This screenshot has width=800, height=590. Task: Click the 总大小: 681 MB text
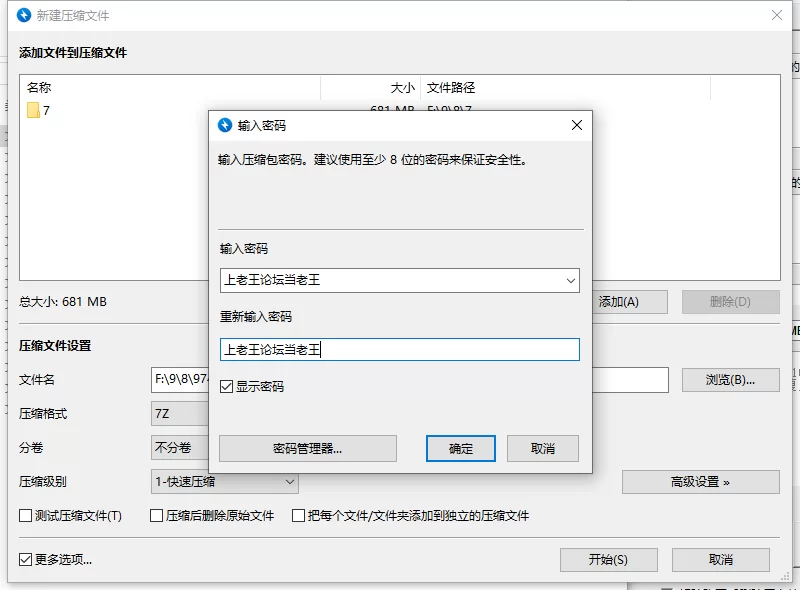tap(63, 302)
